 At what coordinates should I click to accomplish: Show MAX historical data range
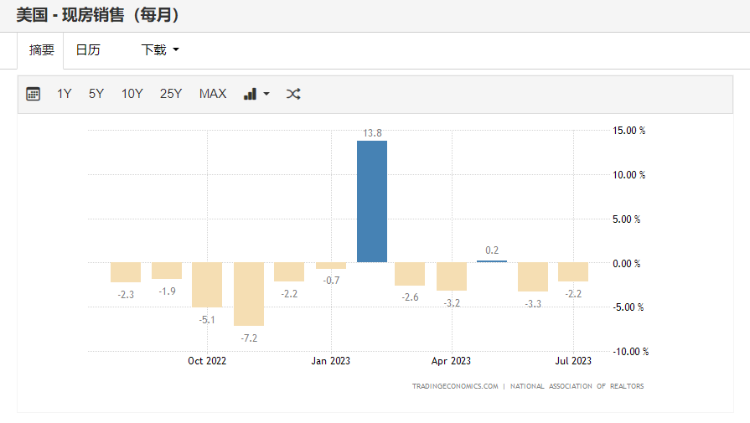click(213, 94)
